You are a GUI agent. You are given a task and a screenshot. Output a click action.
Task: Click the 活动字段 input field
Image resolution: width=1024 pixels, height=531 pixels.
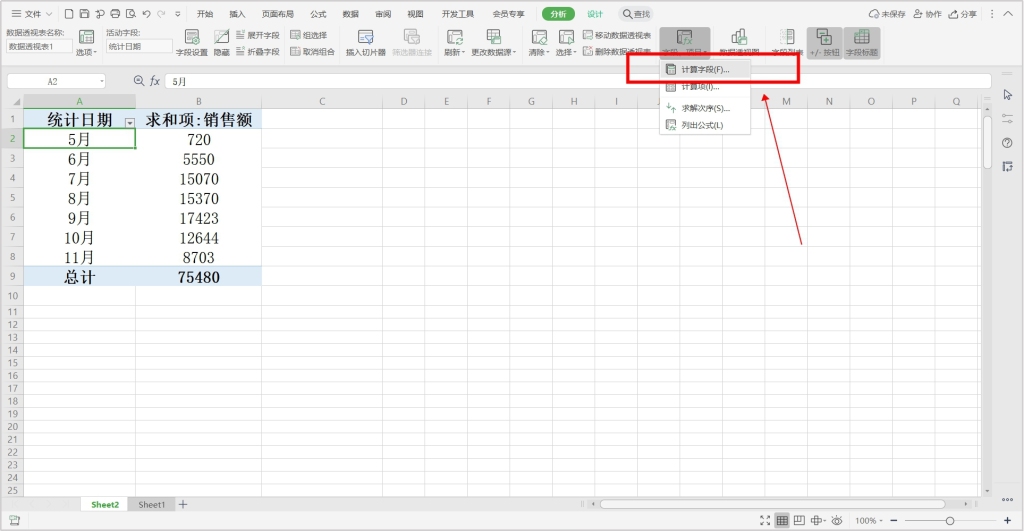pyautogui.click(x=139, y=46)
